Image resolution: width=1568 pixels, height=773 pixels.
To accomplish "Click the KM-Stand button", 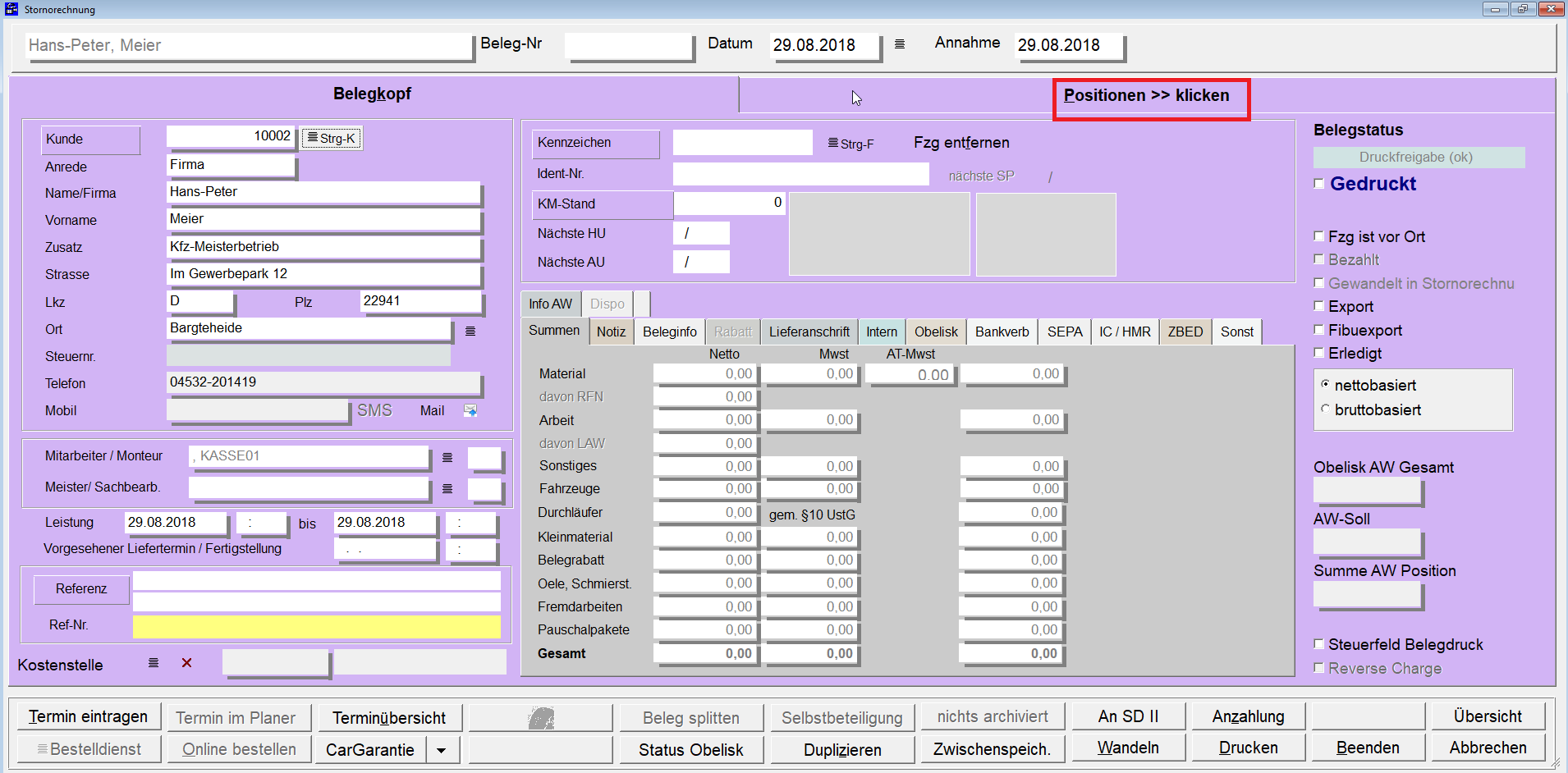I will point(603,204).
